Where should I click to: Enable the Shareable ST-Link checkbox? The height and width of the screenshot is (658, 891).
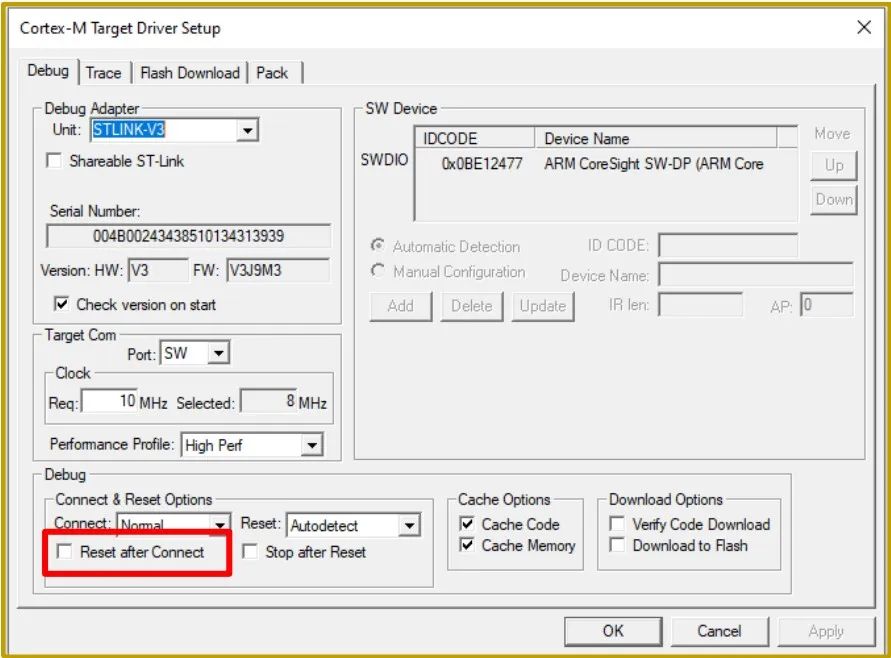[54, 161]
